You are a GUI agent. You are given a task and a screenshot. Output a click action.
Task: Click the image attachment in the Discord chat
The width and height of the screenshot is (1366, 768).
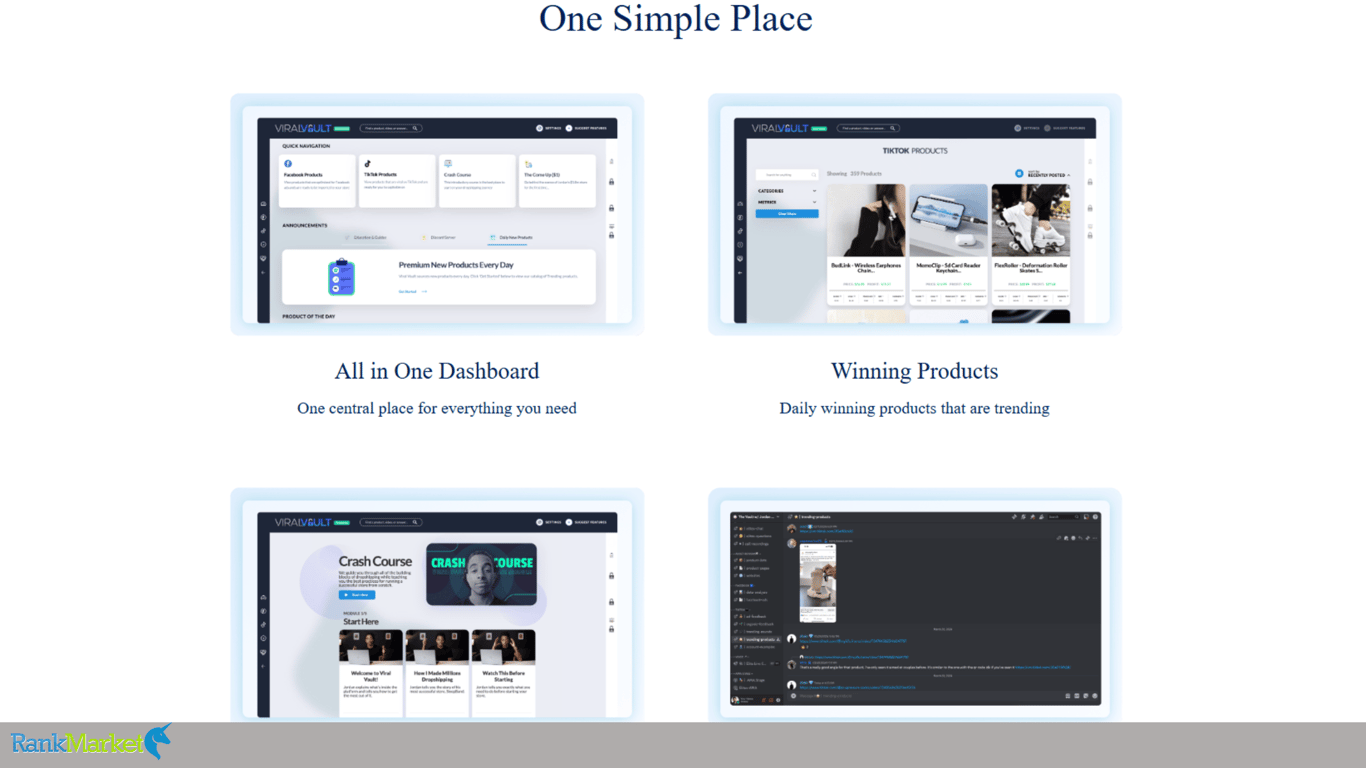pyautogui.click(x=818, y=583)
